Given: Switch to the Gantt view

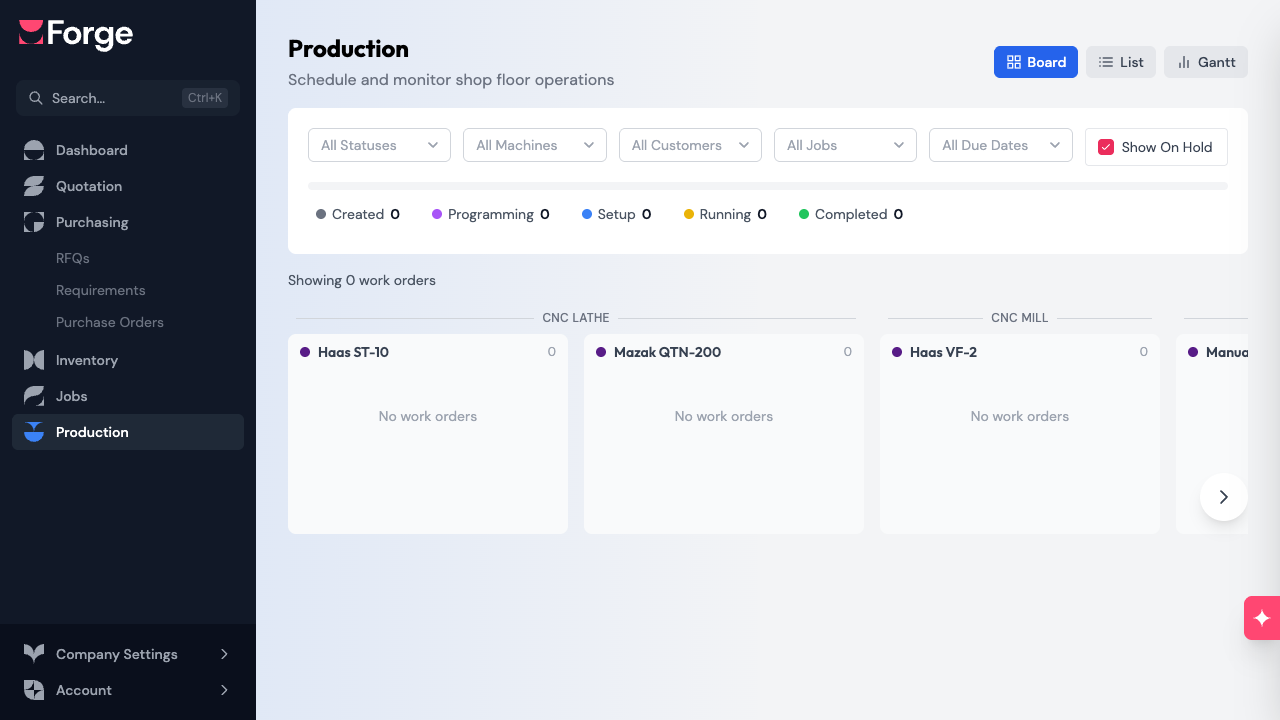Looking at the screenshot, I should pyautogui.click(x=1205, y=62).
